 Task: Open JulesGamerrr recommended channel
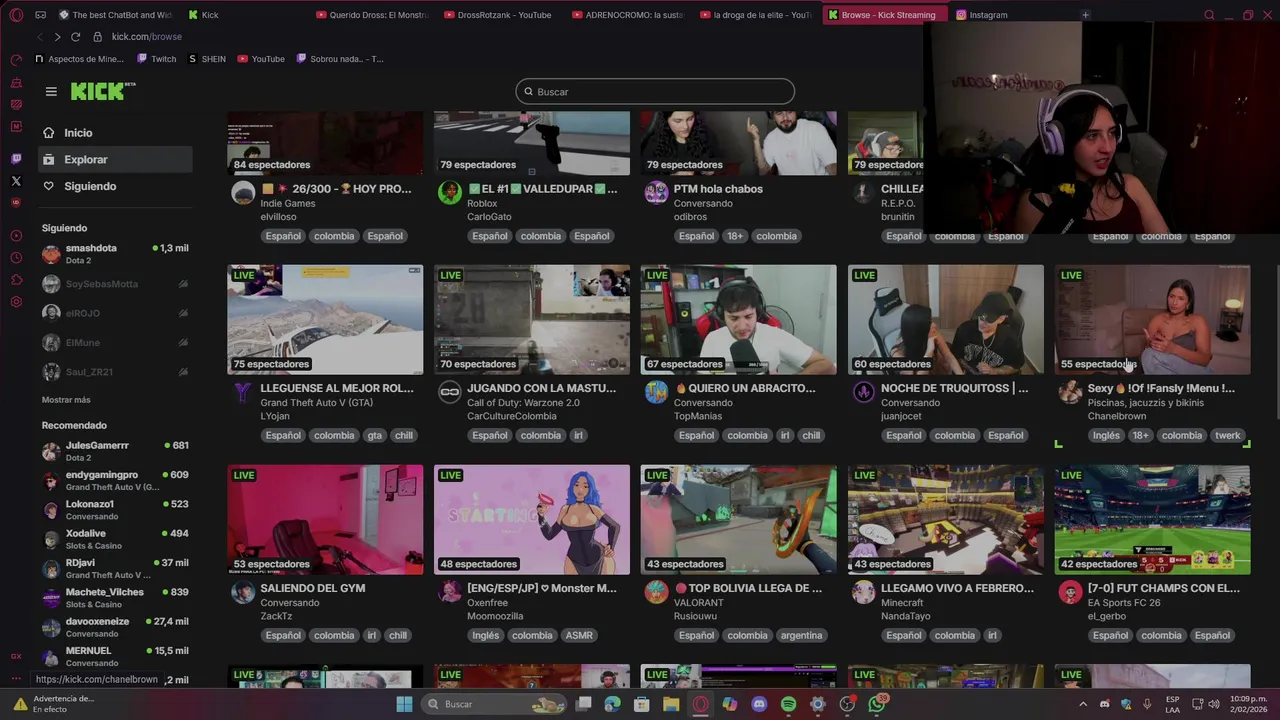click(x=114, y=451)
